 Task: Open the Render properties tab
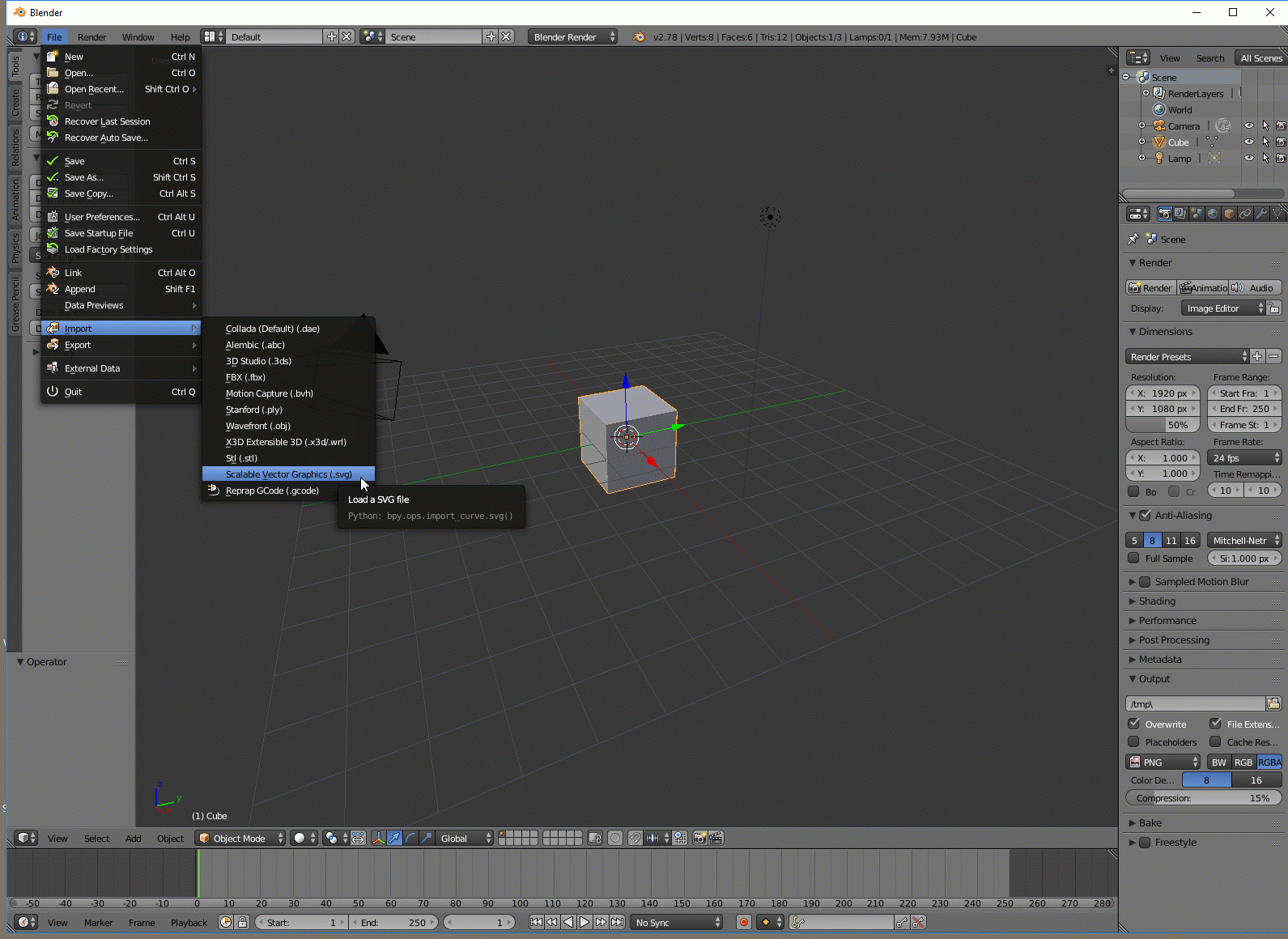coord(1164,214)
